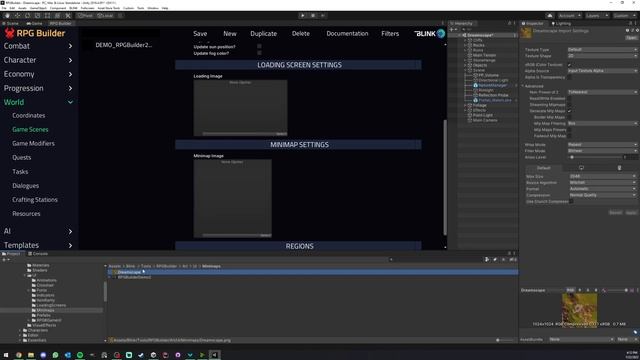This screenshot has width=640, height=360.
Task: Click the Save button
Action: 200,34
